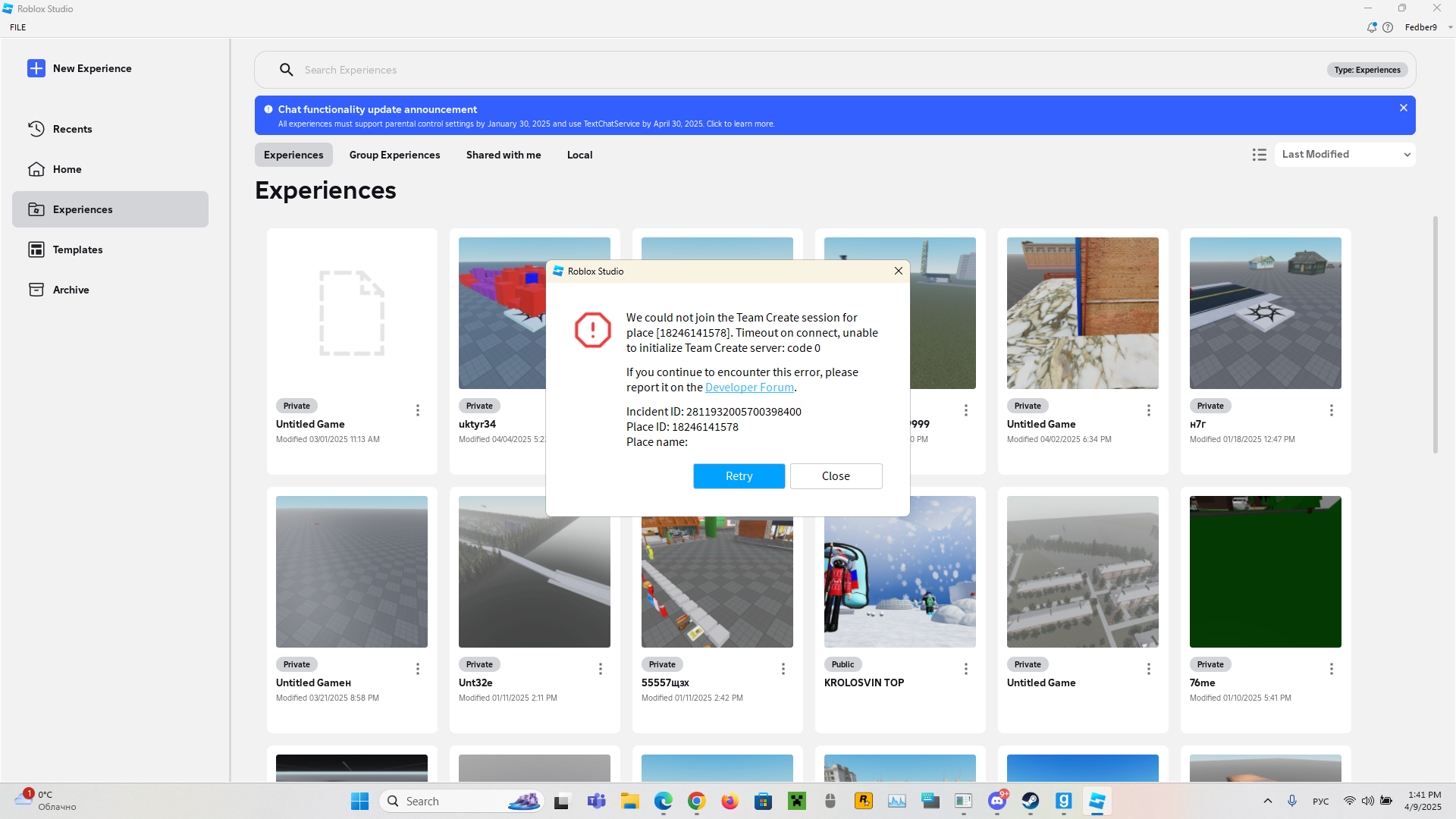
Task: Open options menu for KROLOSVIN TOP
Action: pos(966,669)
